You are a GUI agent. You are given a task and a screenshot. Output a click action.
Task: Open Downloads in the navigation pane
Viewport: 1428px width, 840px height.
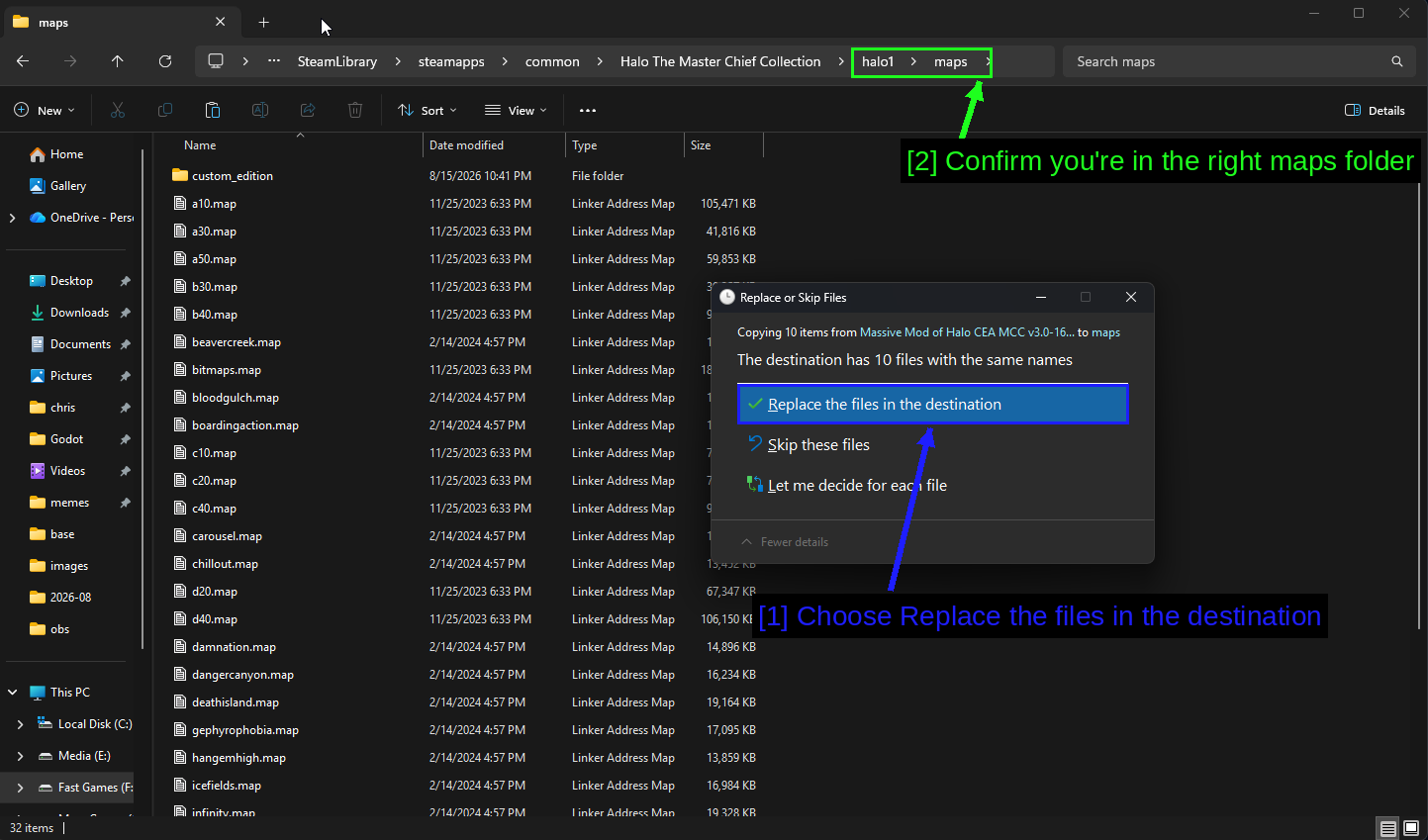pos(79,313)
